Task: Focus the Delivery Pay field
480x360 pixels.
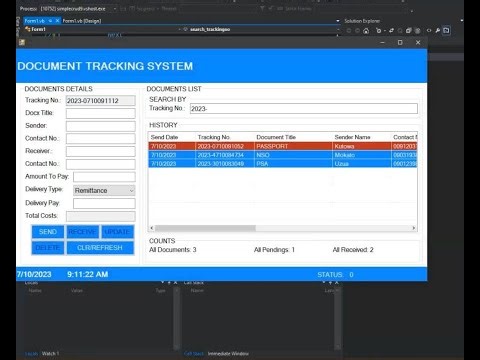Action: click(x=104, y=203)
